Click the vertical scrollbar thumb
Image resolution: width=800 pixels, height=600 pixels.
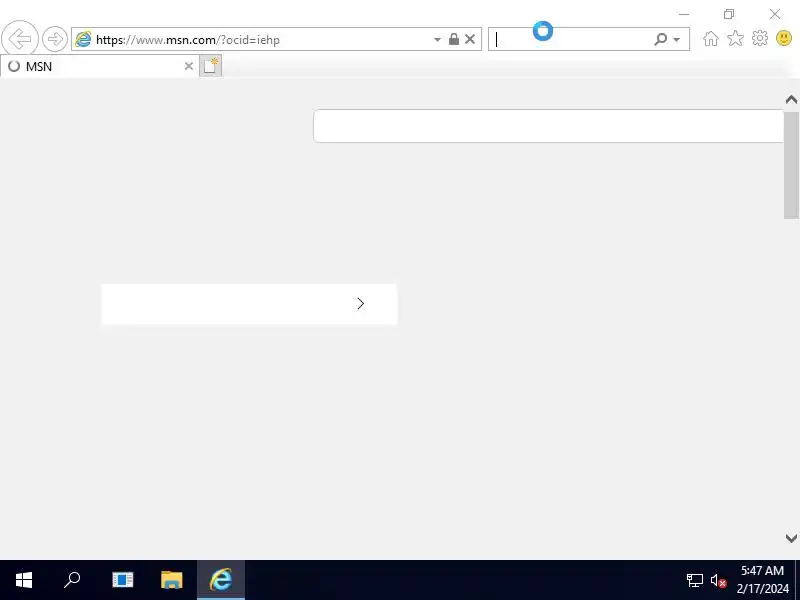coord(791,165)
